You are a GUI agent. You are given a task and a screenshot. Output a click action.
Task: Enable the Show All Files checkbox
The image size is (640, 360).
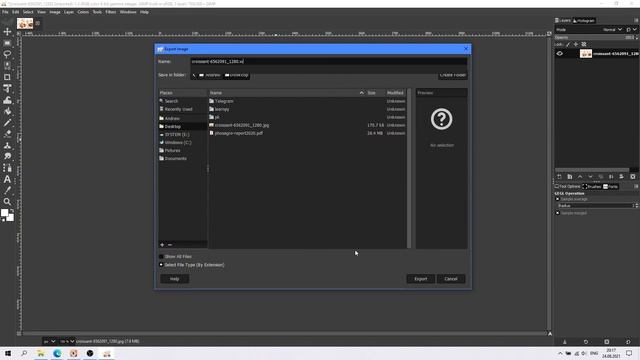click(161, 256)
